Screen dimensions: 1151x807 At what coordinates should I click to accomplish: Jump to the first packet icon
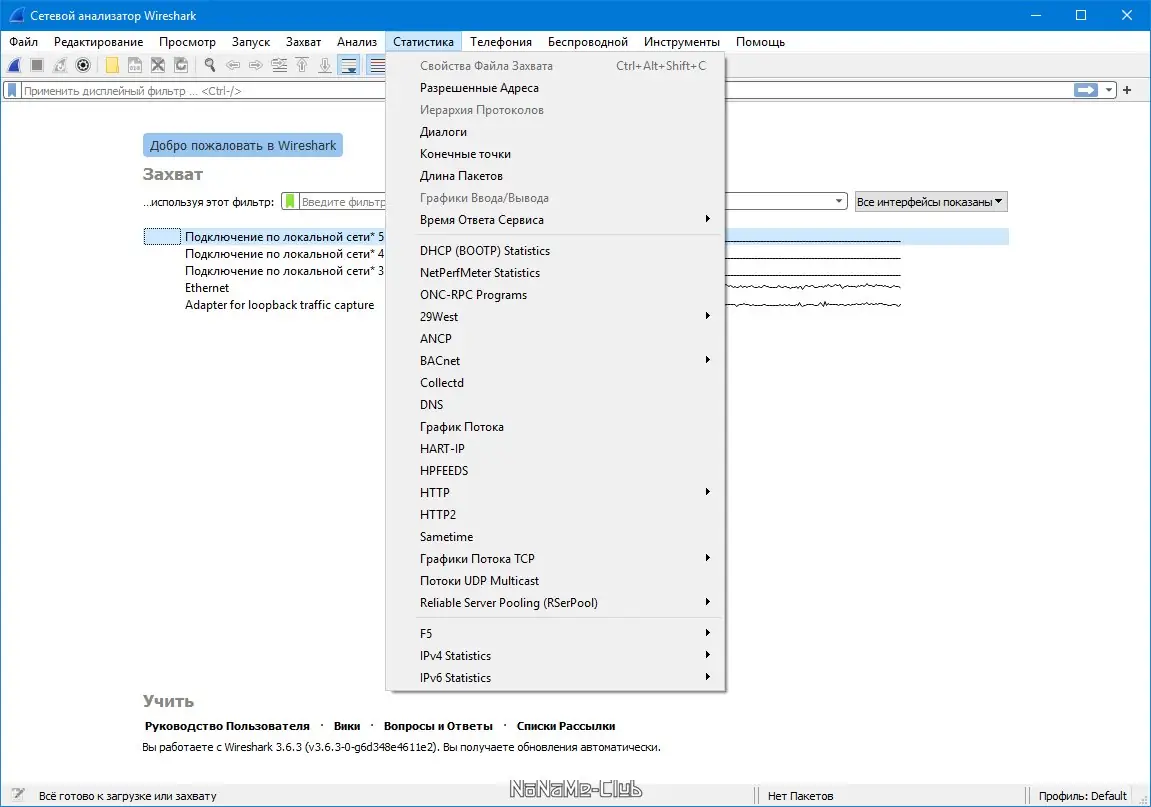click(x=302, y=65)
